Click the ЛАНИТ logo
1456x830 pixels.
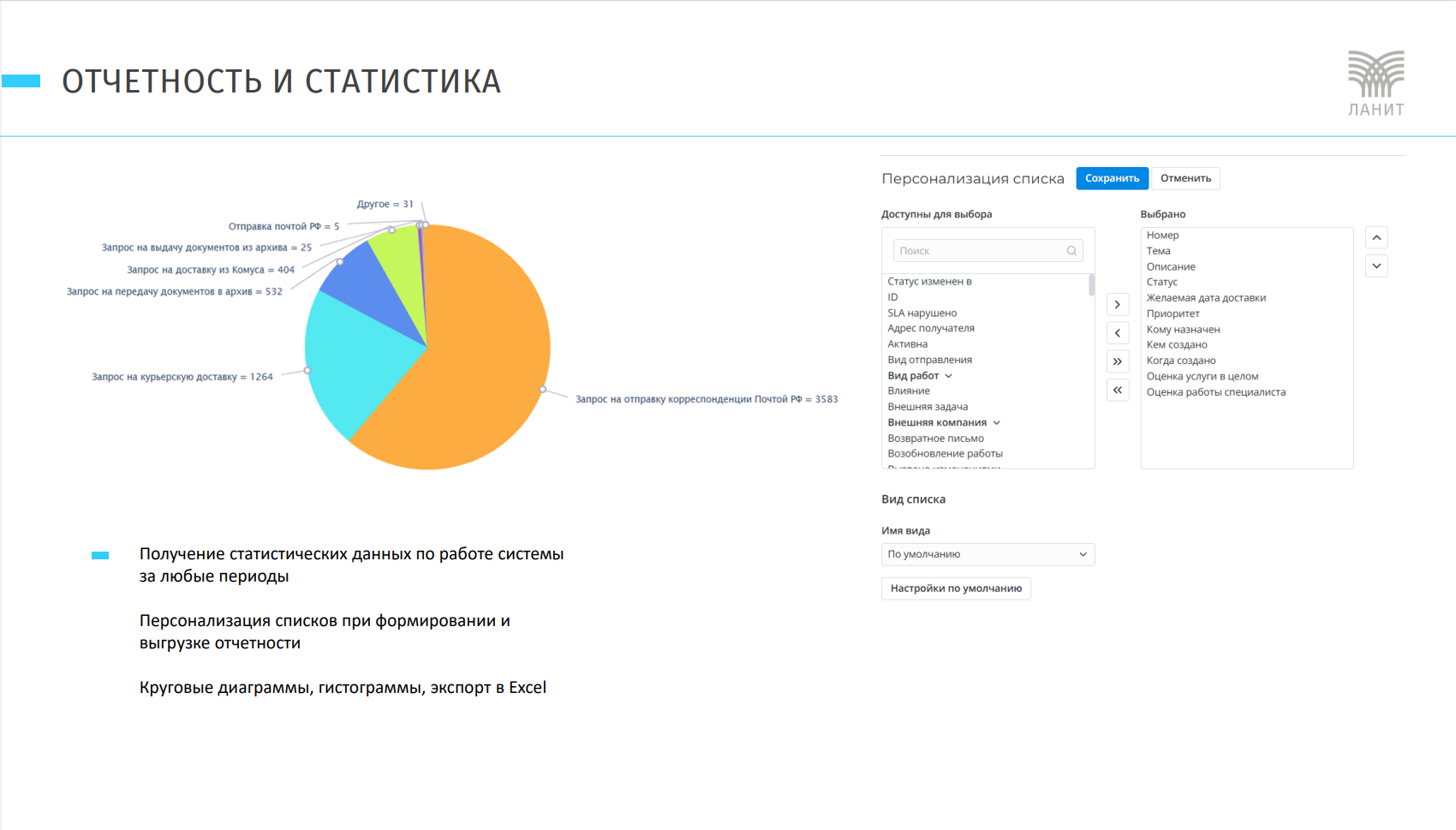coord(1376,83)
